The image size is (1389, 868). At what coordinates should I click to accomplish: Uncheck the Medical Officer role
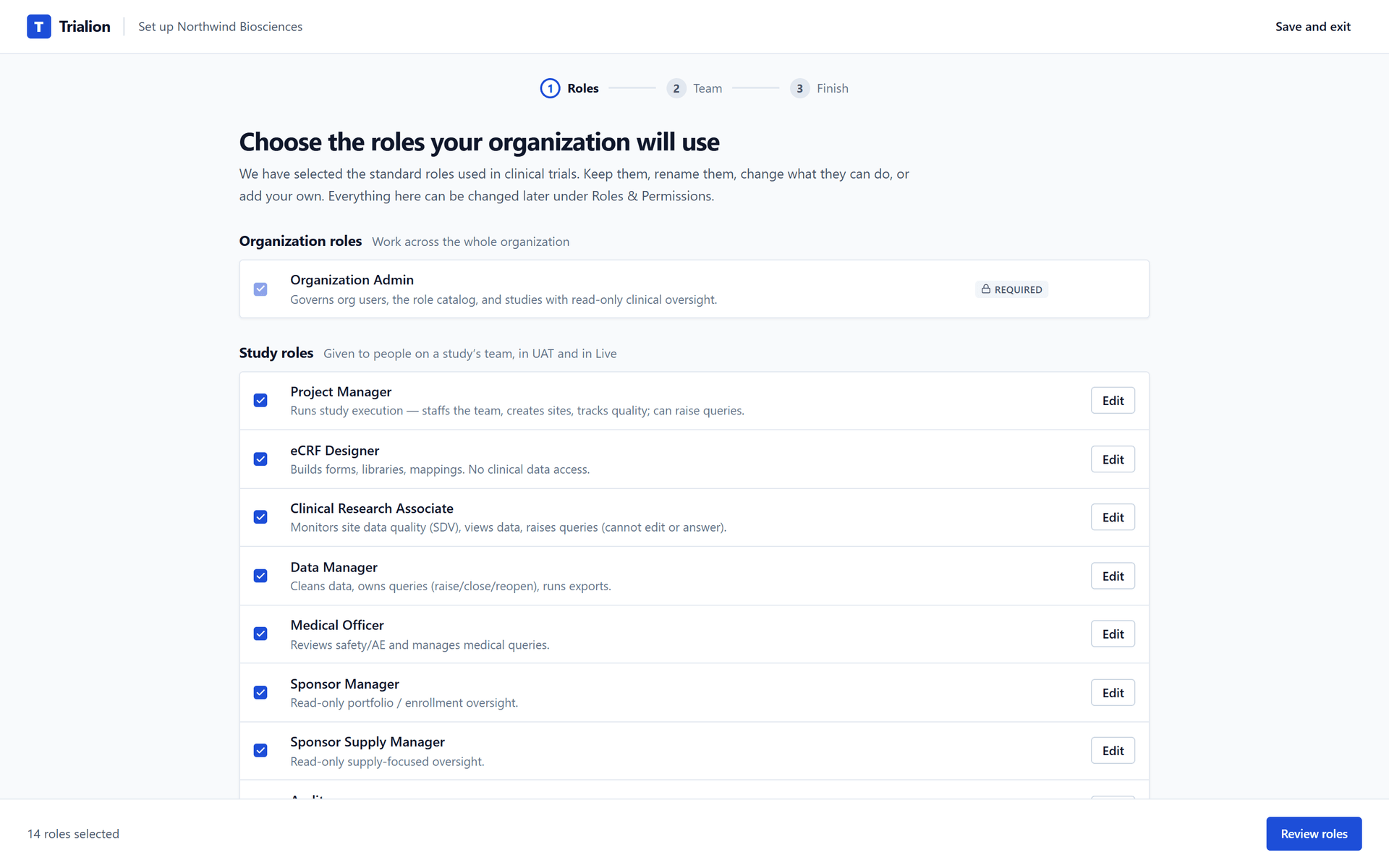click(x=260, y=634)
